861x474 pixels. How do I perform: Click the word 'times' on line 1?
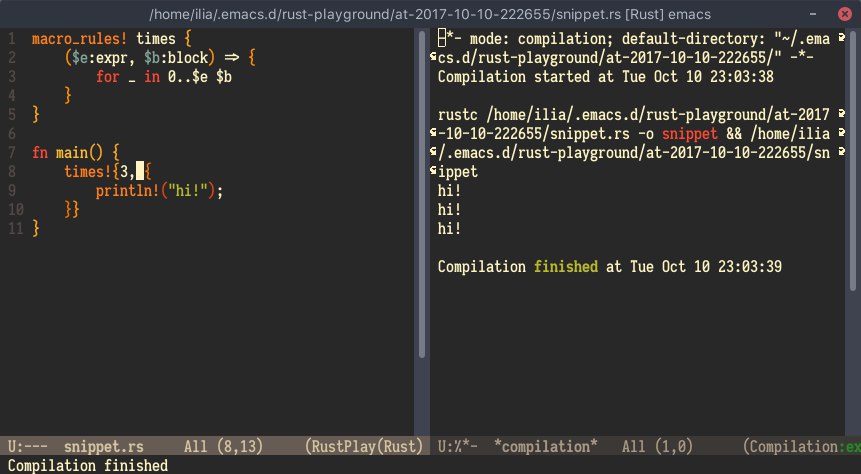click(x=155, y=38)
